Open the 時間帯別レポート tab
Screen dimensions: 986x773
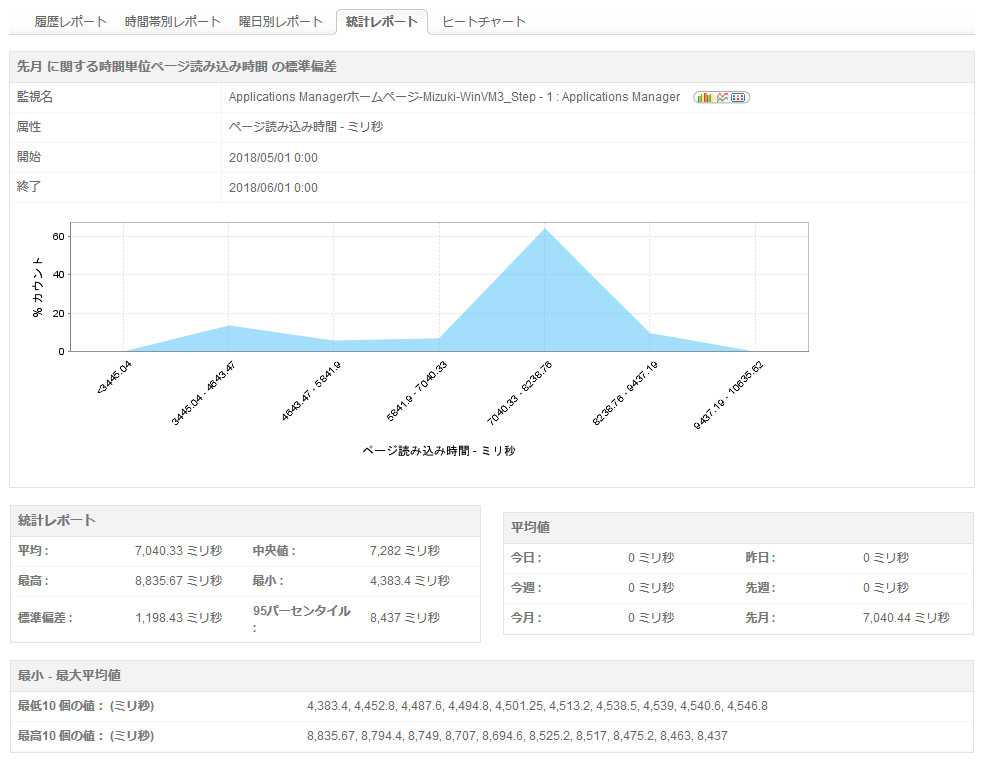coord(173,21)
